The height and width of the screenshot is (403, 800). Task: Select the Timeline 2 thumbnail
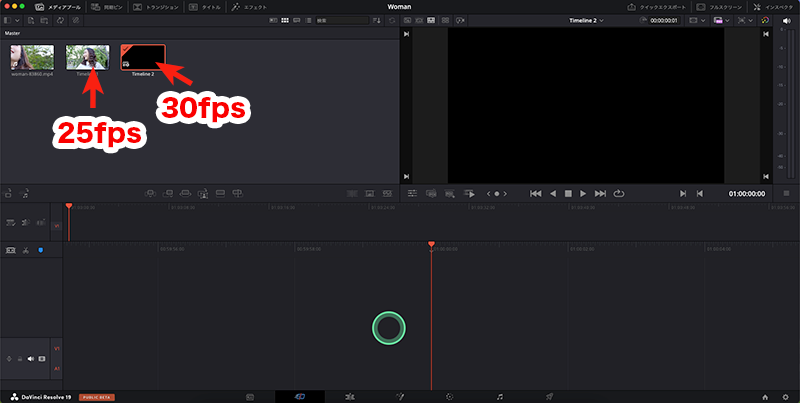(x=143, y=57)
